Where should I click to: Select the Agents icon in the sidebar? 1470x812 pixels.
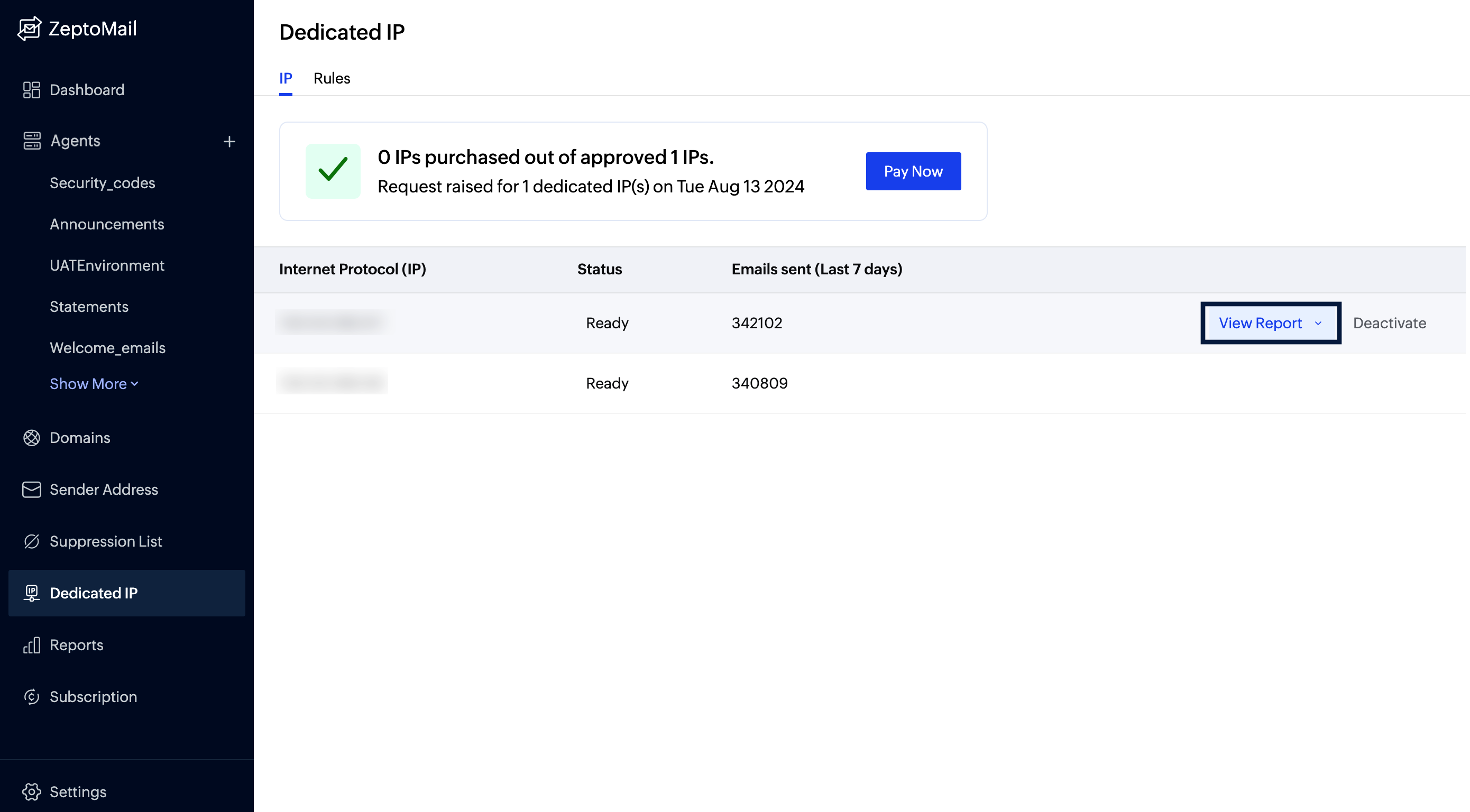tap(33, 141)
